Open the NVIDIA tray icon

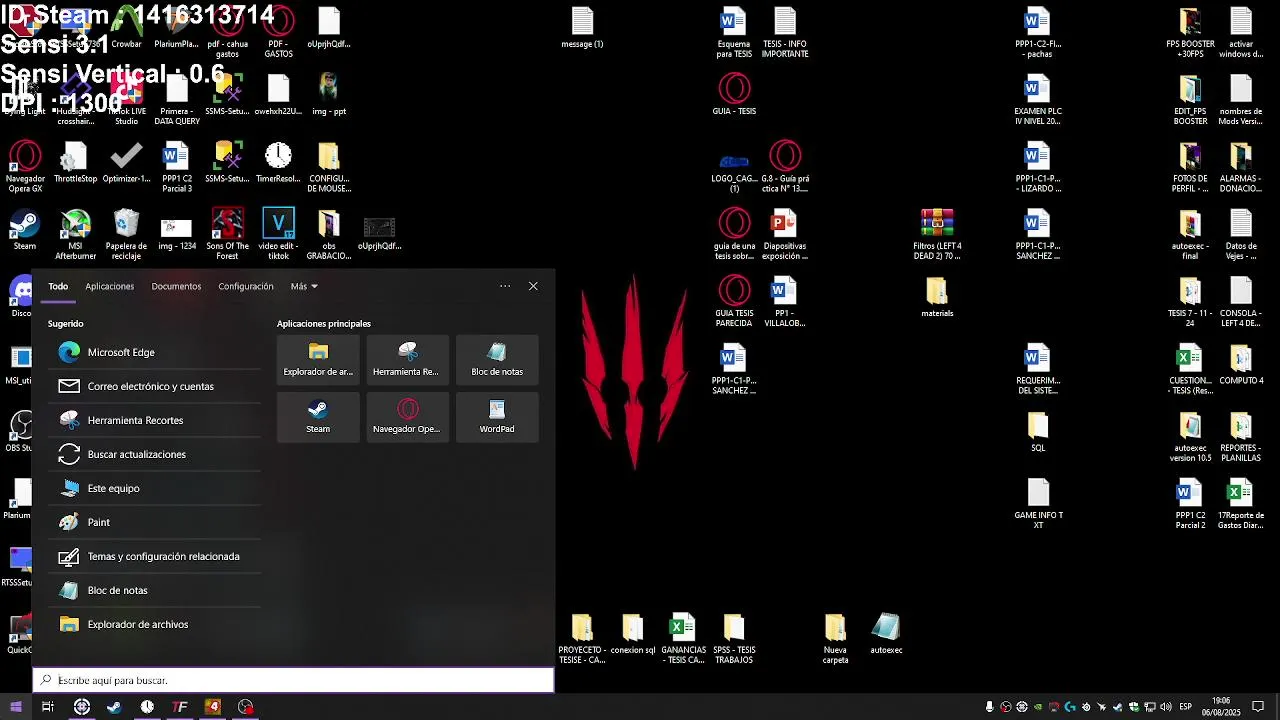pyautogui.click(x=1038, y=707)
